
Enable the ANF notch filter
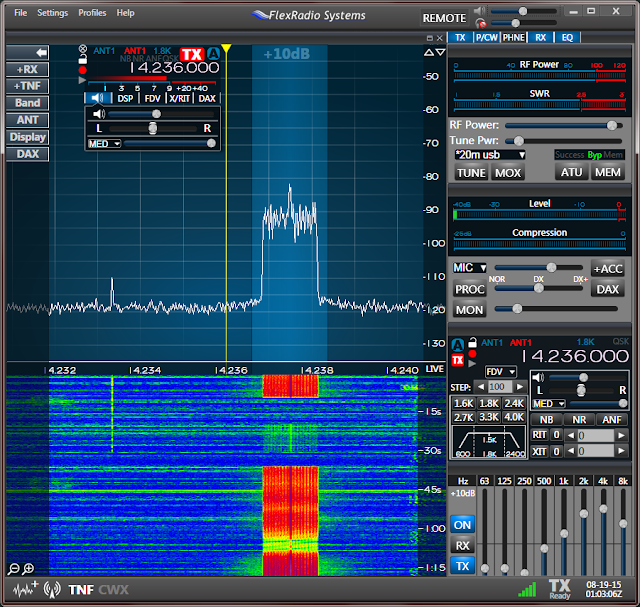612,420
